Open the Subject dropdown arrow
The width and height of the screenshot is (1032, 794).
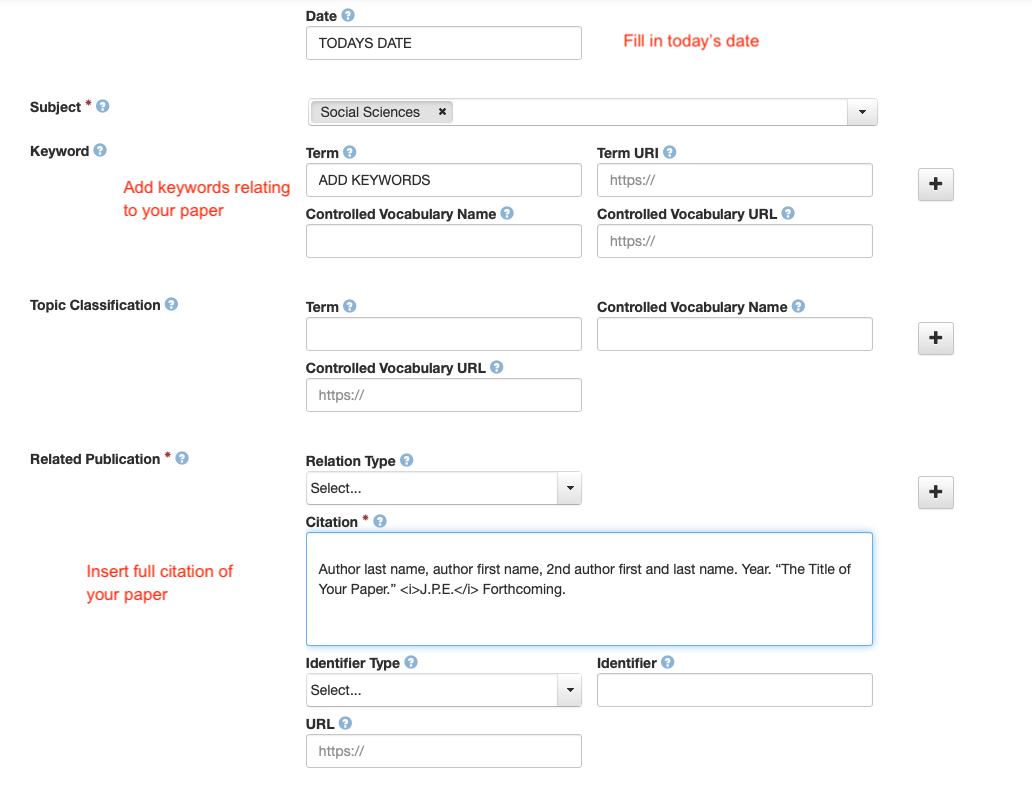click(862, 112)
